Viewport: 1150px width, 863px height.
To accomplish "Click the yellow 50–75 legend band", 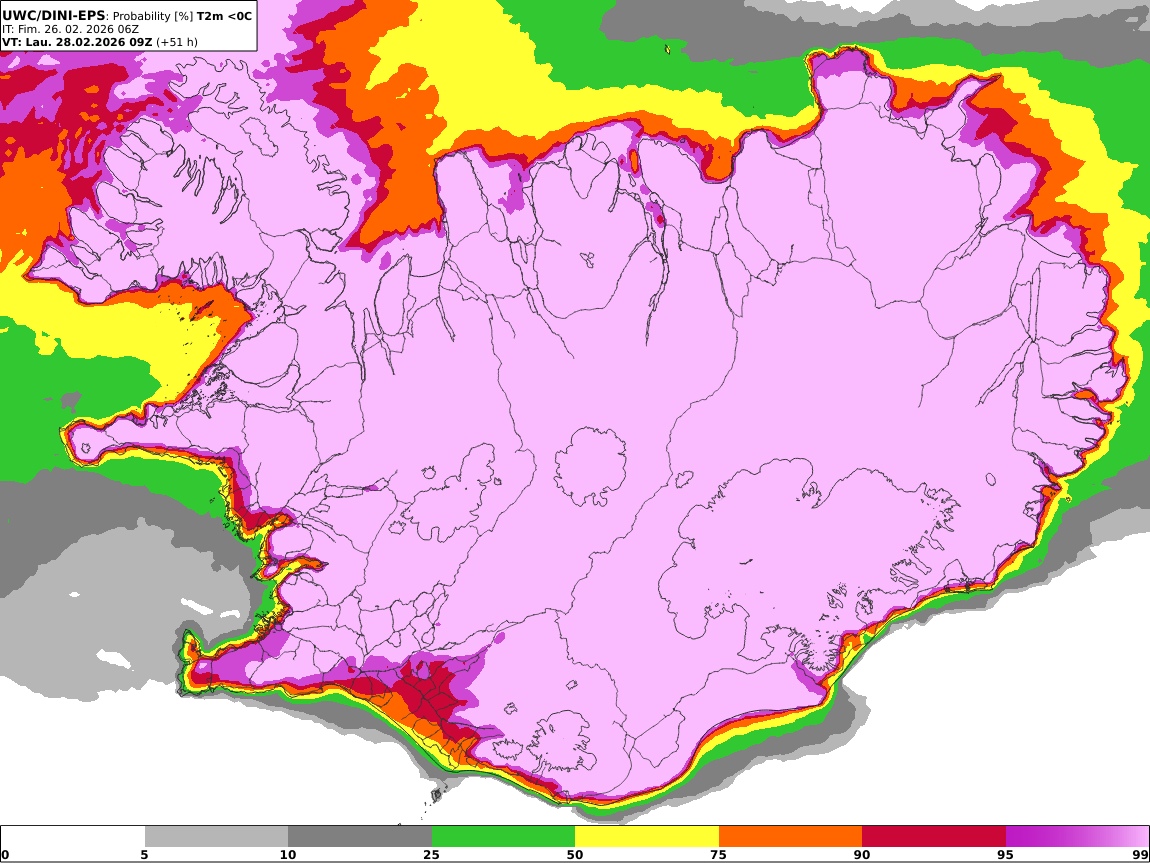I will tap(647, 837).
